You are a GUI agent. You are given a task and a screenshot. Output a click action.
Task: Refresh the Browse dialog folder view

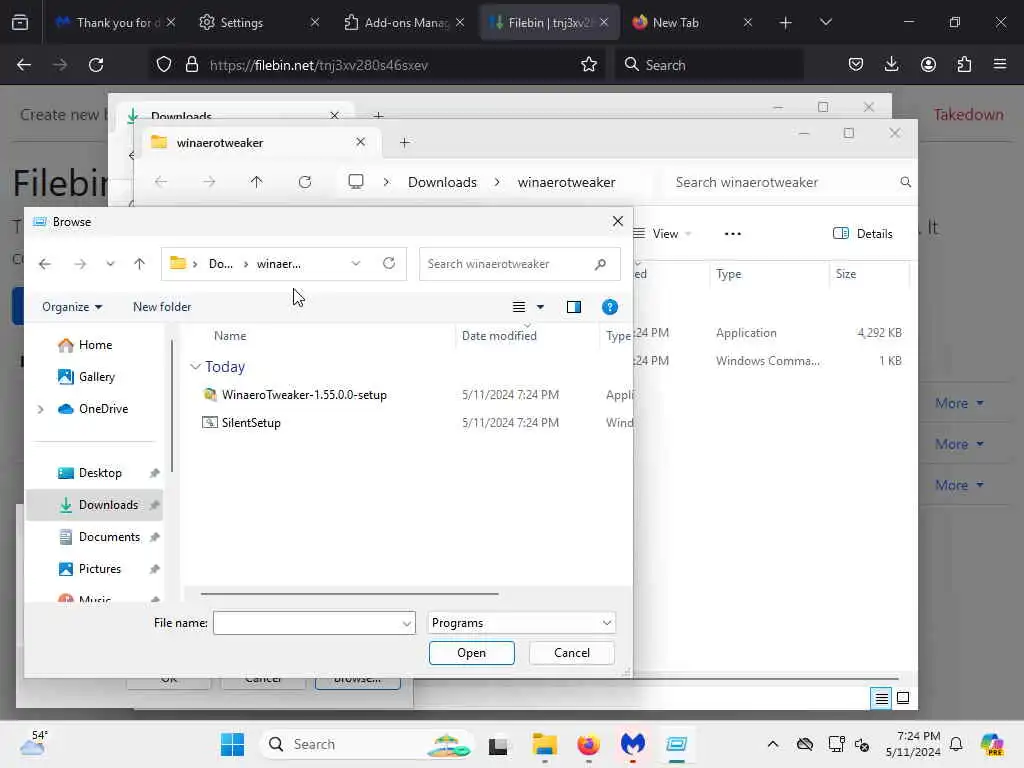389,263
